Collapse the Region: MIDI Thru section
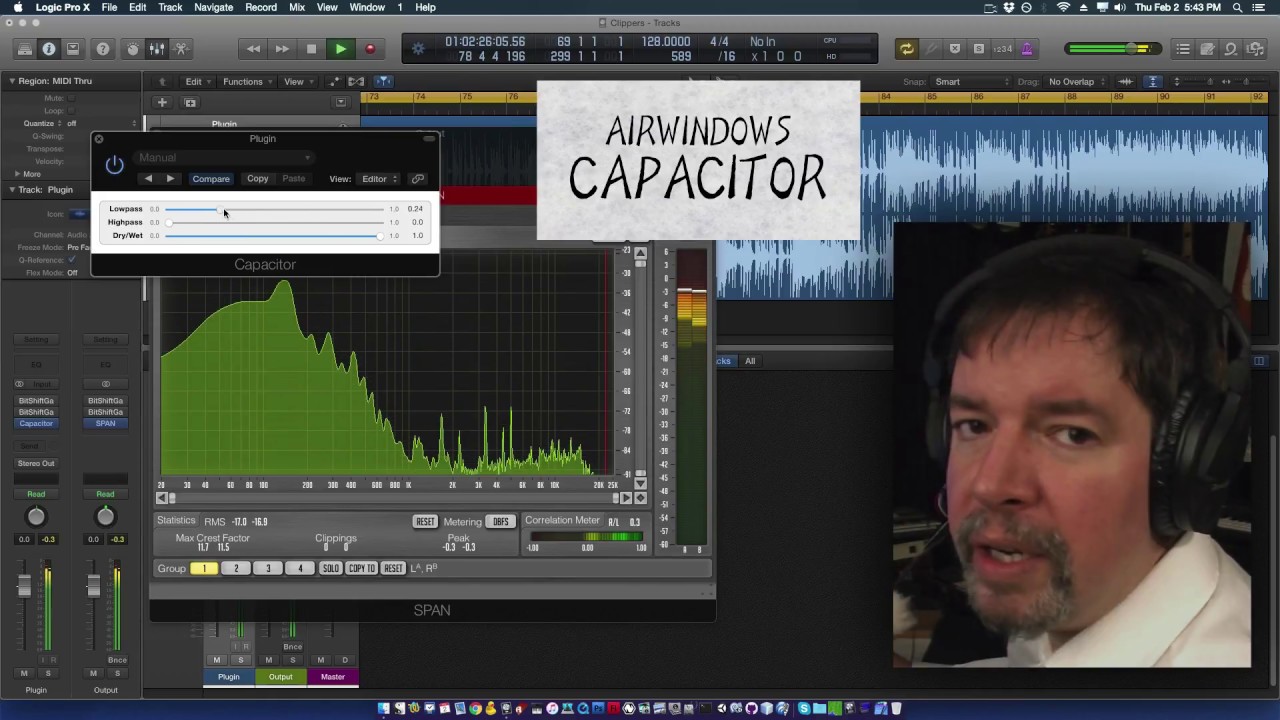 tap(12, 81)
